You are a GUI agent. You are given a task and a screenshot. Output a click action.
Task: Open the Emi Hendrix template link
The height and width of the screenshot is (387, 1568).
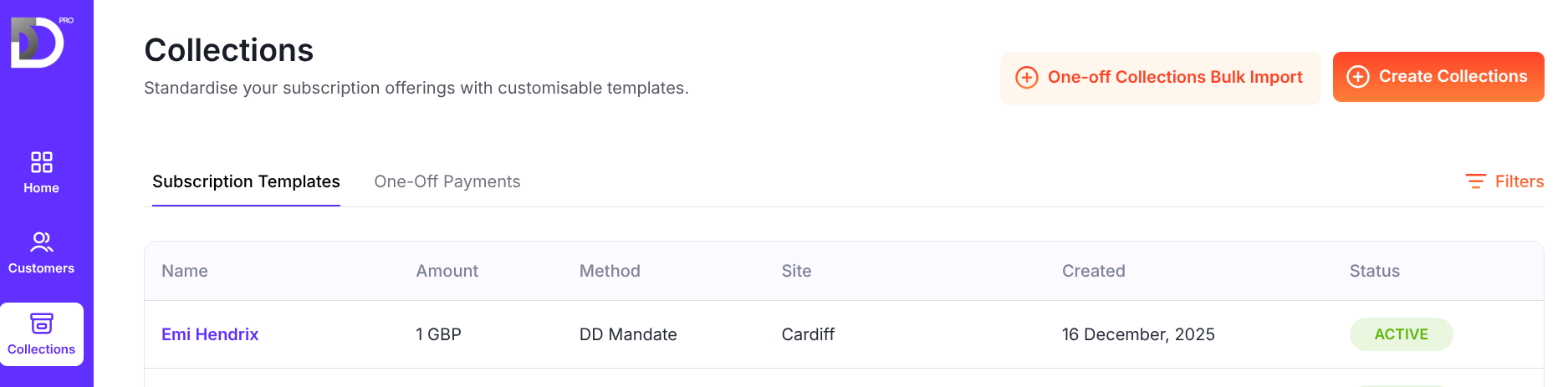click(210, 334)
